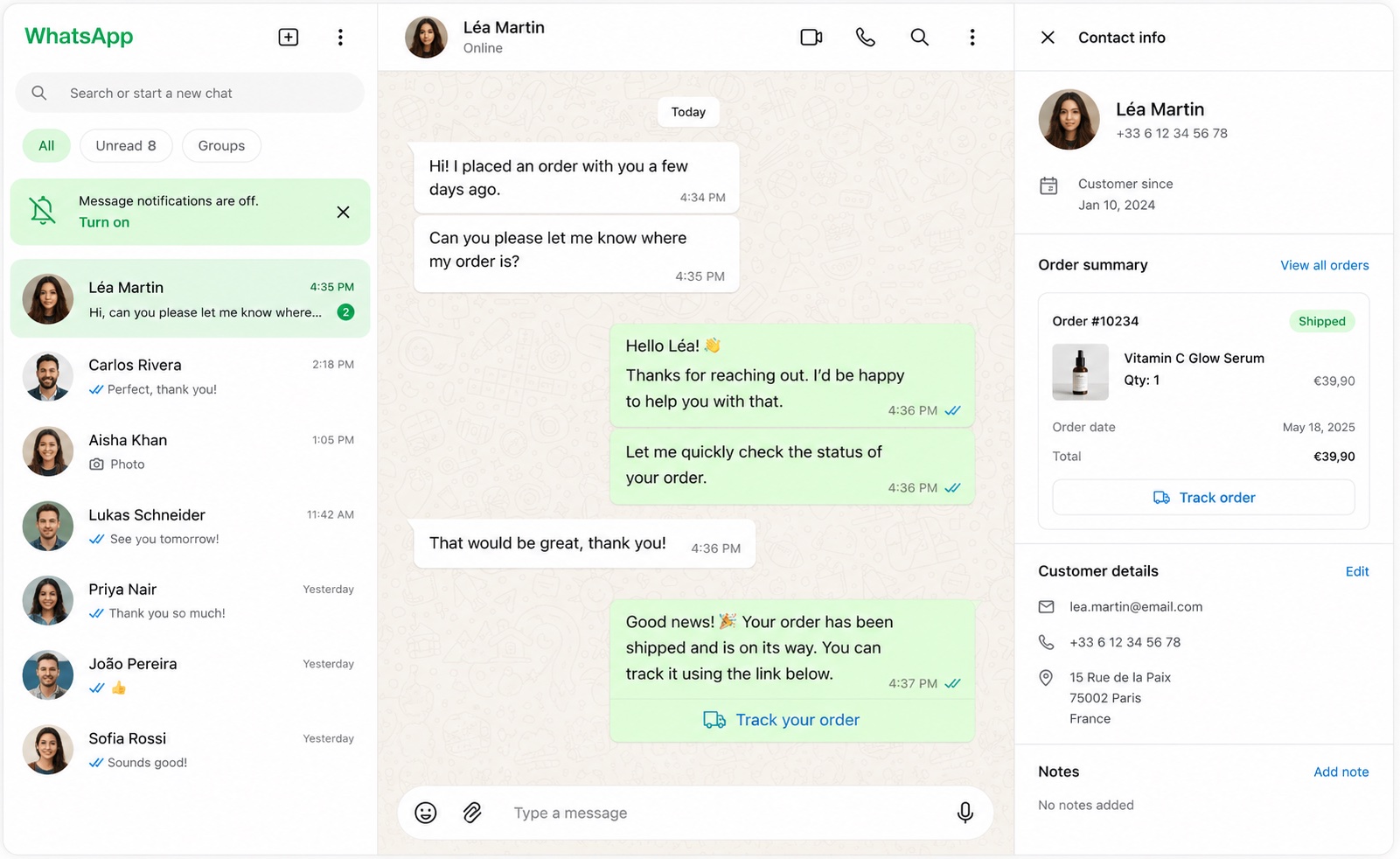Open the Priya Nair chat
1400x859 pixels.
(x=190, y=600)
